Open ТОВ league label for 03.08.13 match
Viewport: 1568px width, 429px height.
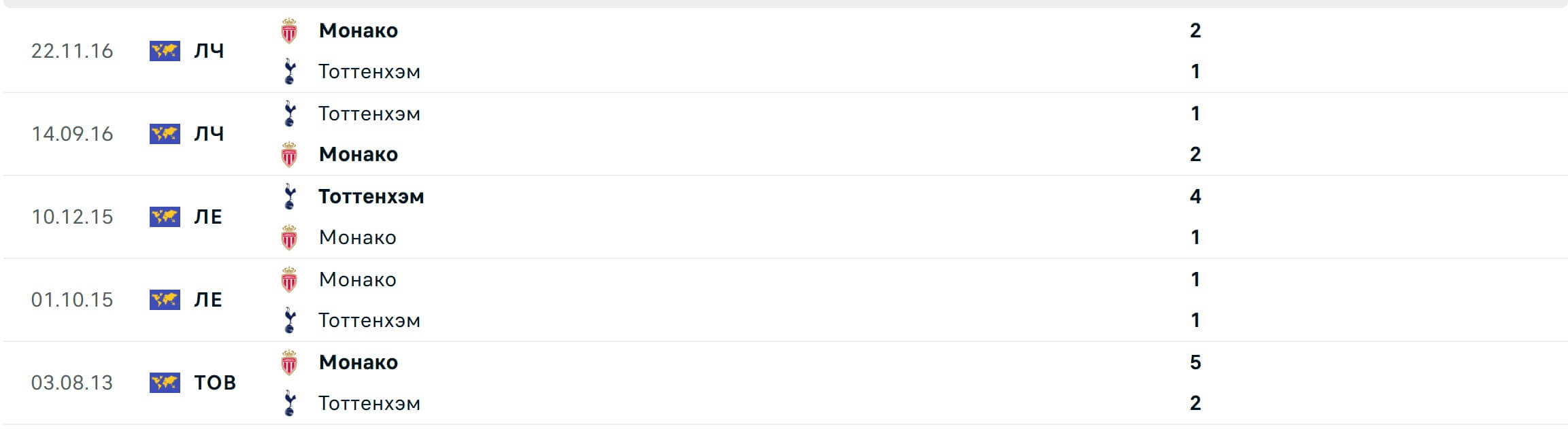tap(215, 383)
